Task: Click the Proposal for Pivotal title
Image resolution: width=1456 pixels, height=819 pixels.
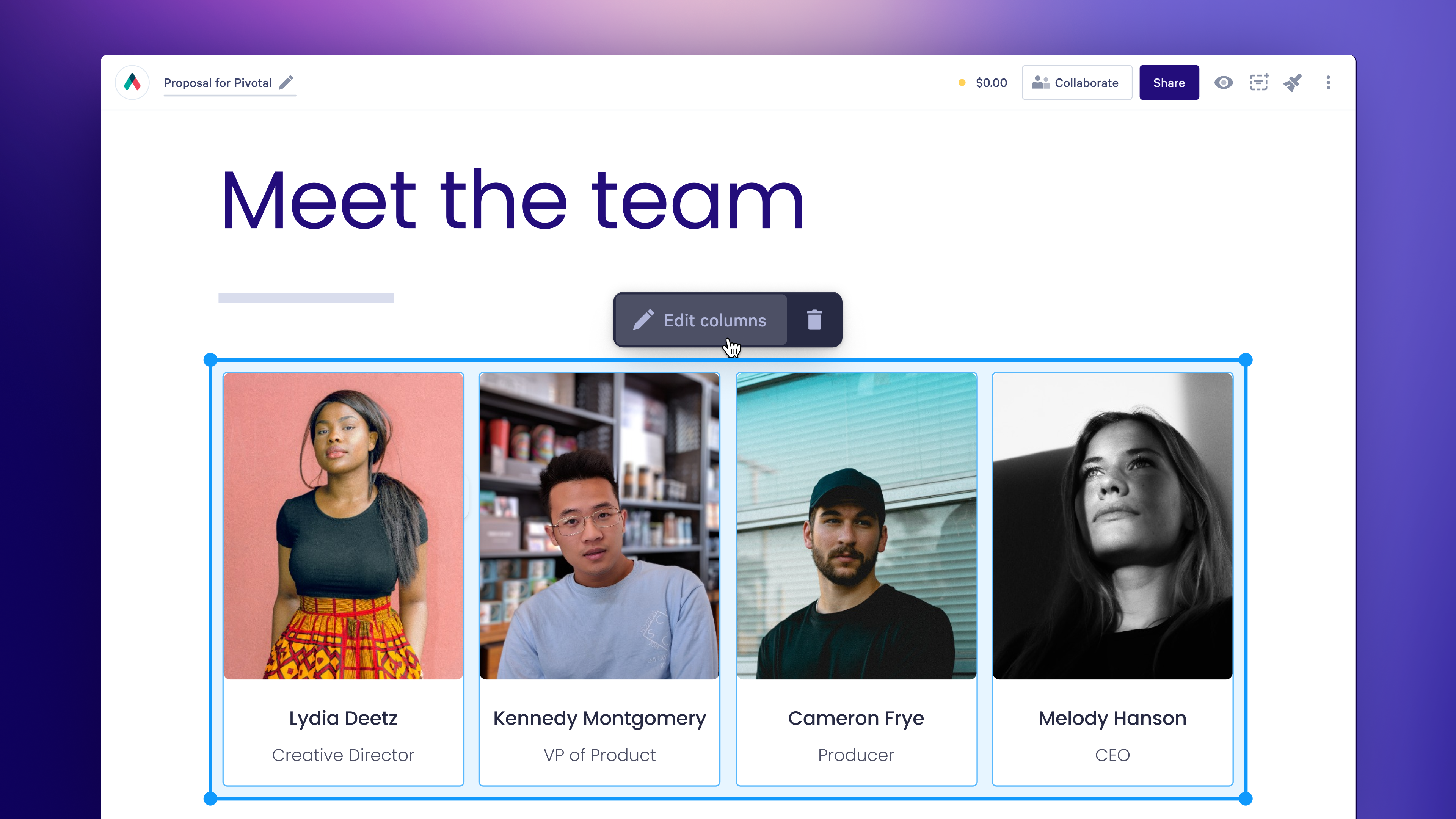Action: click(218, 83)
